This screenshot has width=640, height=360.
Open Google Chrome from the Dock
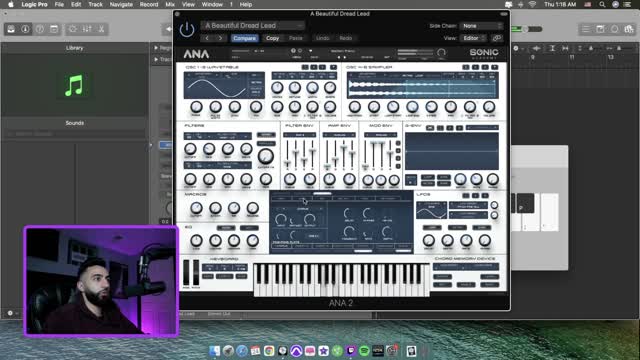click(x=269, y=351)
